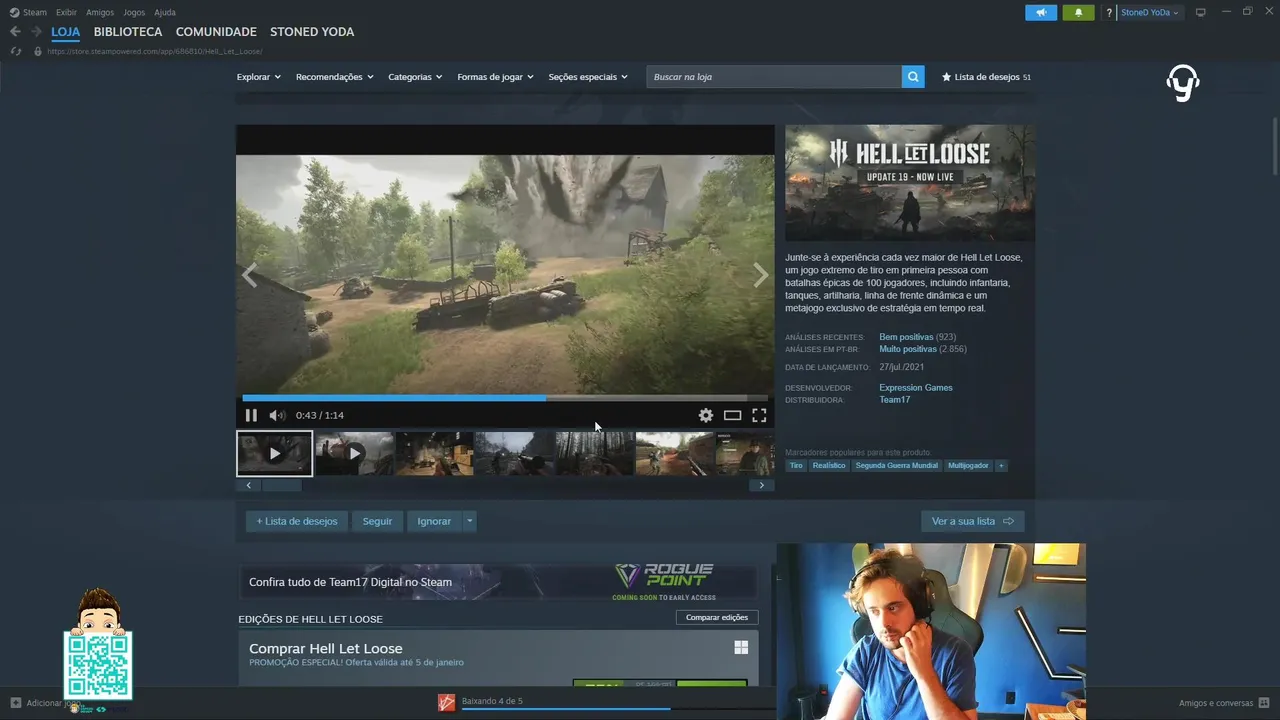This screenshot has height=720, width=1280.
Task: Click the Ignorar button
Action: [434, 521]
